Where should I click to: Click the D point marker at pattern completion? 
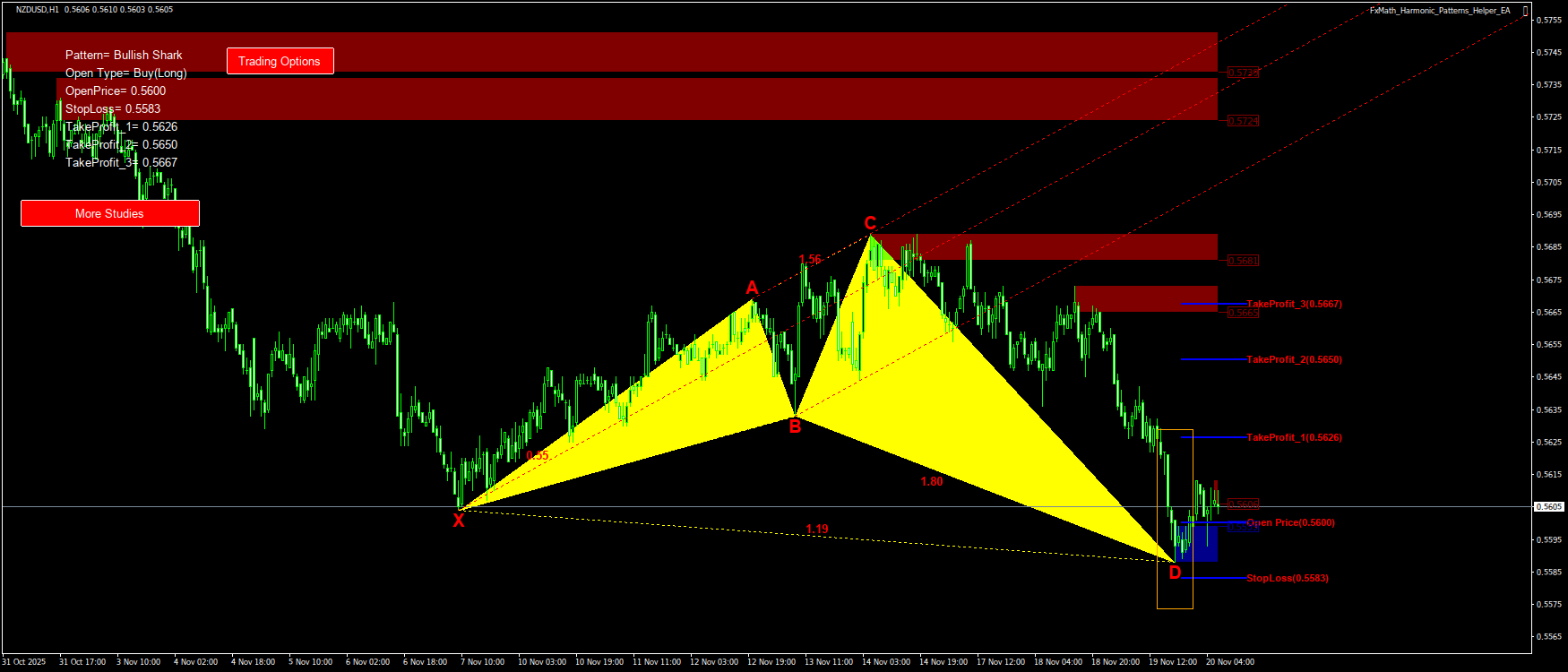pos(1175,573)
